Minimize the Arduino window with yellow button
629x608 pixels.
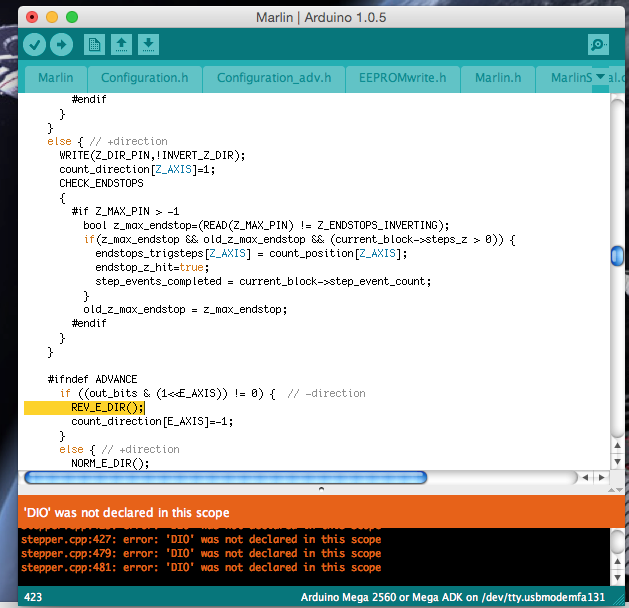52,17
